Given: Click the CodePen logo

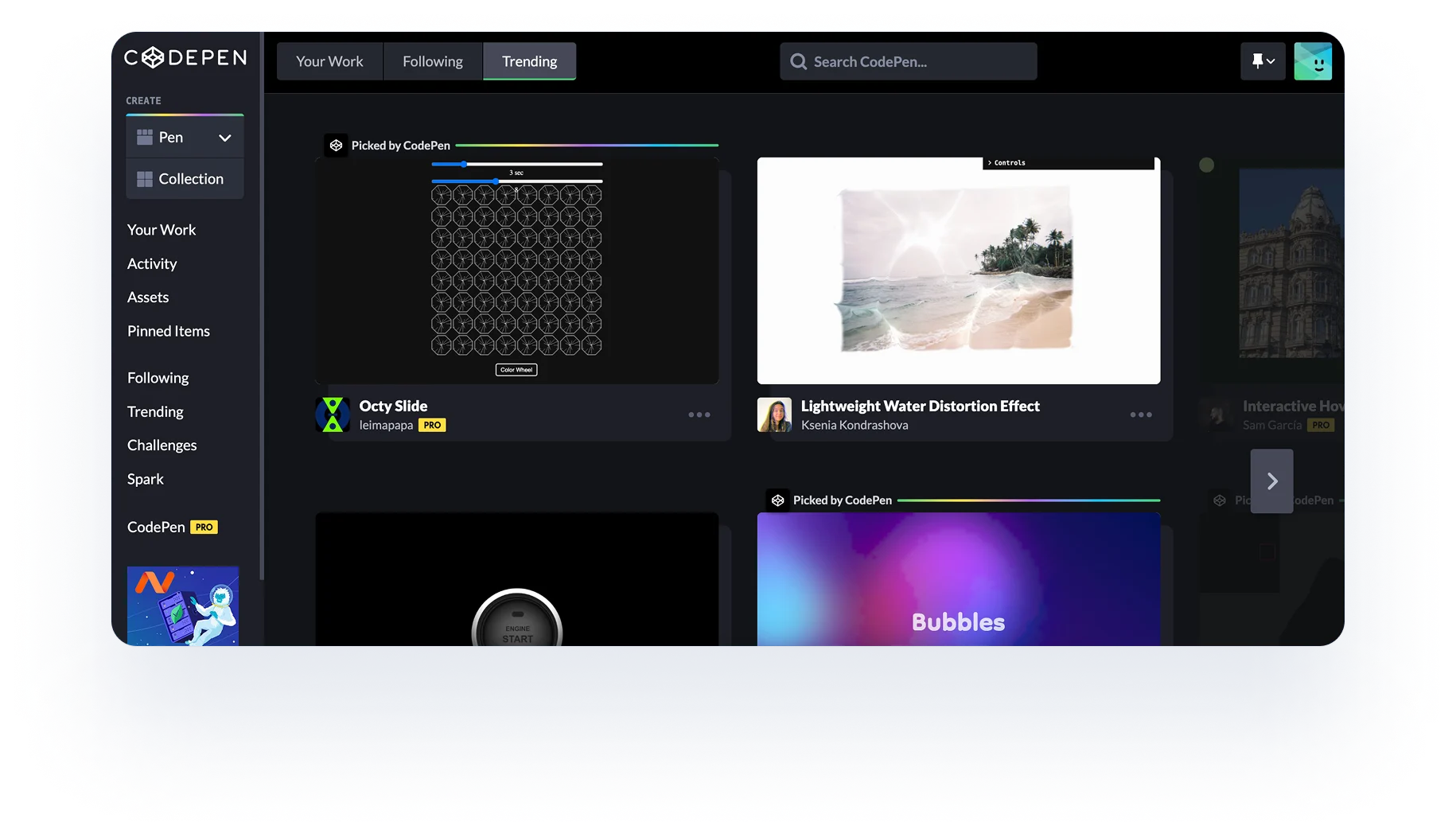Looking at the screenshot, I should pos(185,57).
